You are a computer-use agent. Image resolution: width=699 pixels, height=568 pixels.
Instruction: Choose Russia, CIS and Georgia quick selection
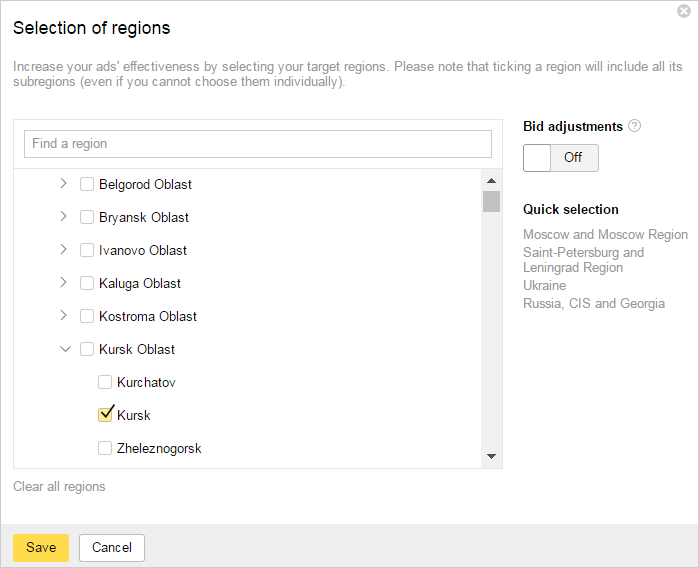(x=594, y=303)
